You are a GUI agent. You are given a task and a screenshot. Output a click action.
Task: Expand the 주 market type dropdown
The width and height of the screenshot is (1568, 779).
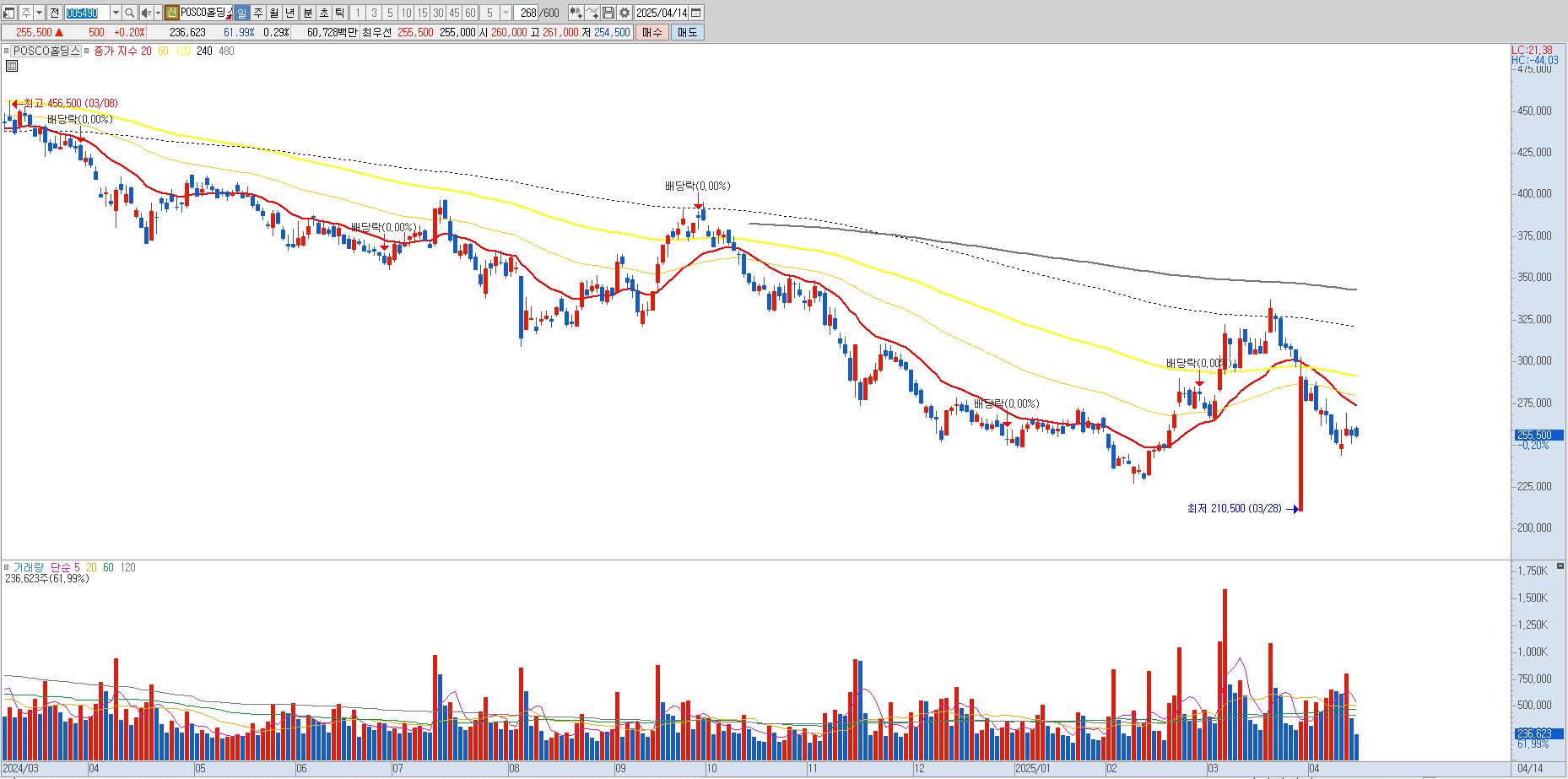click(x=39, y=13)
